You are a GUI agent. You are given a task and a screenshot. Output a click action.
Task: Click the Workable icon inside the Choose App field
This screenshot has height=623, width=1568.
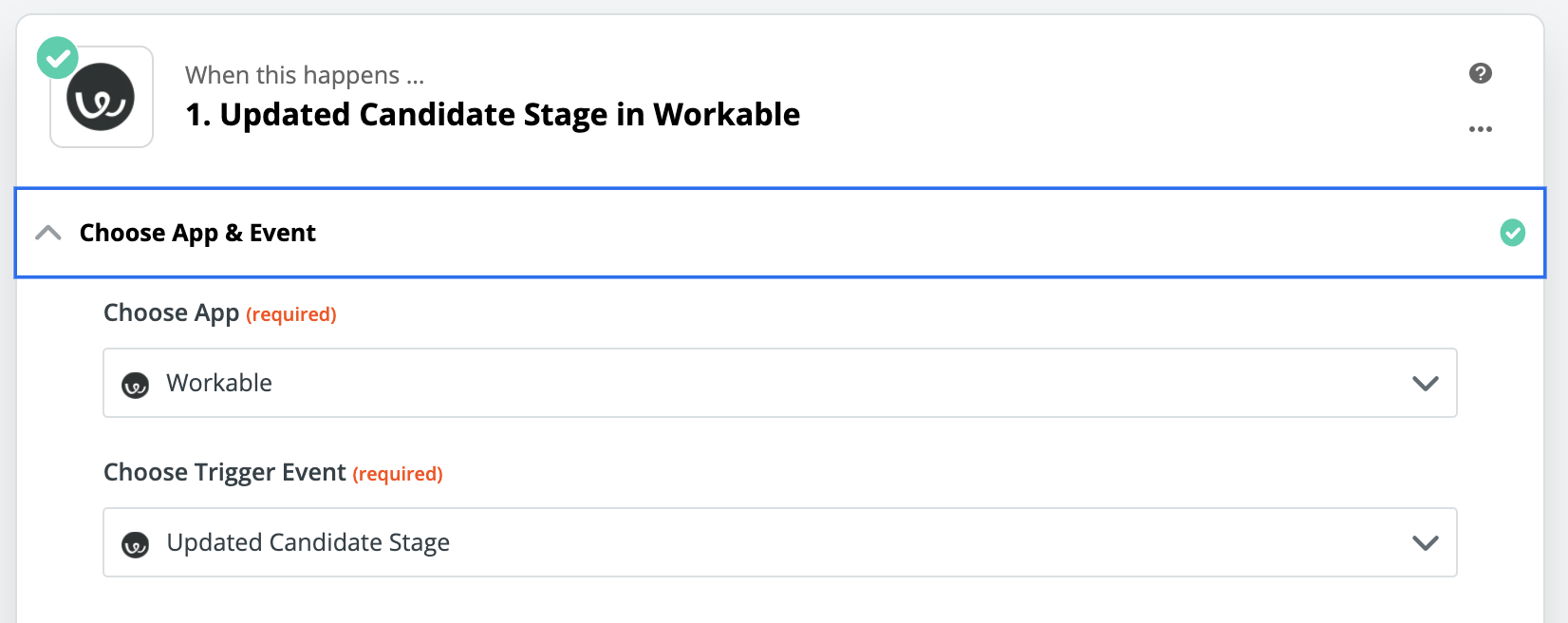click(x=136, y=384)
